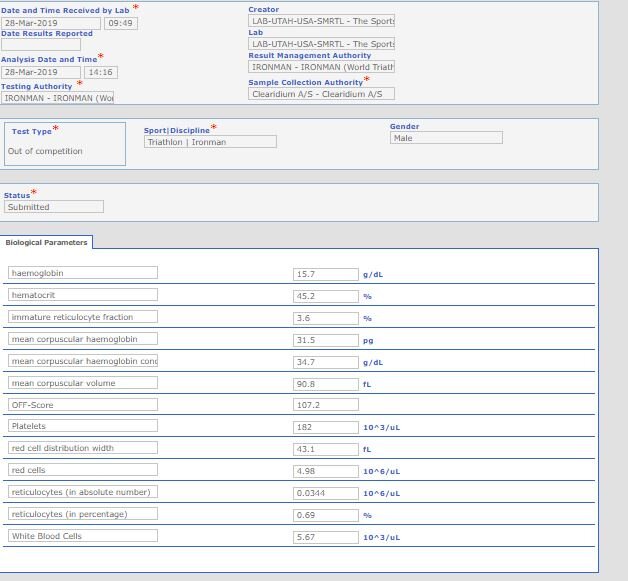
Task: Click the immature reticulocyte fraction name field
Action: click(x=83, y=317)
